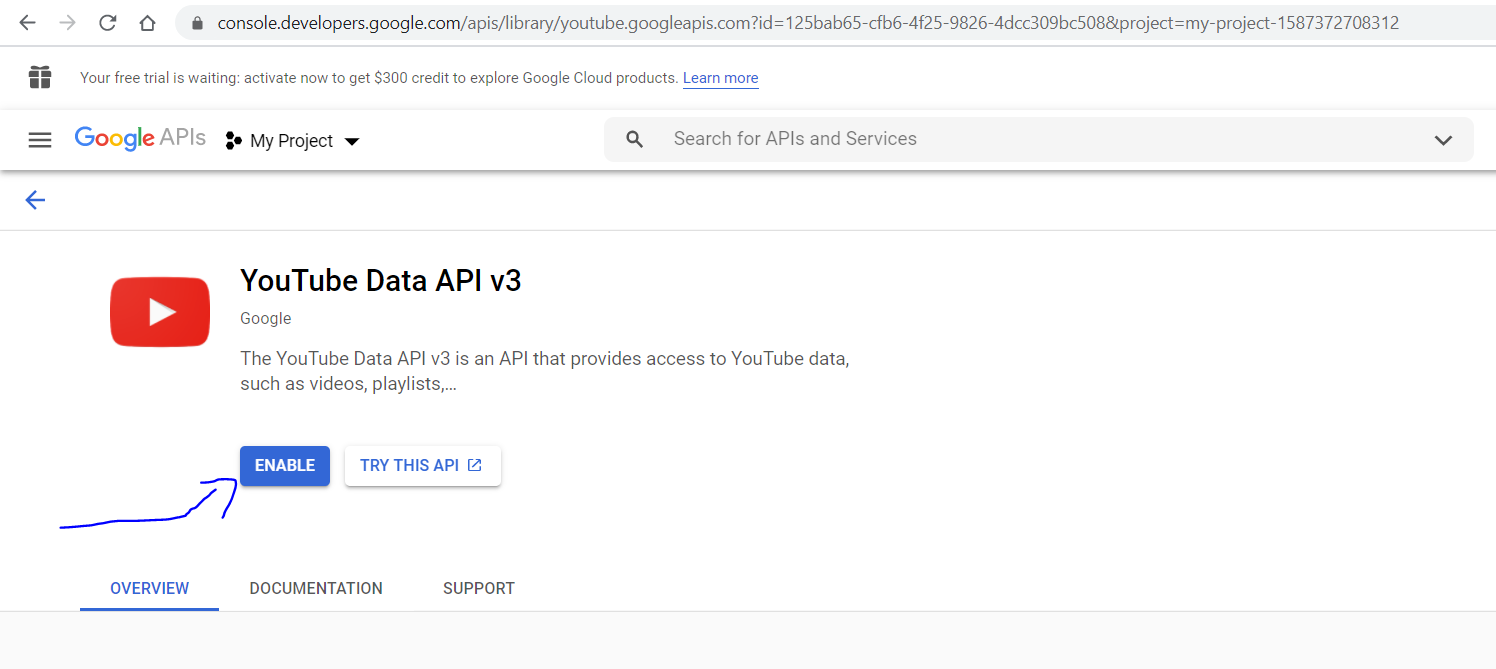Switch to the DOCUMENTATION tab
1496x669 pixels.
(316, 588)
